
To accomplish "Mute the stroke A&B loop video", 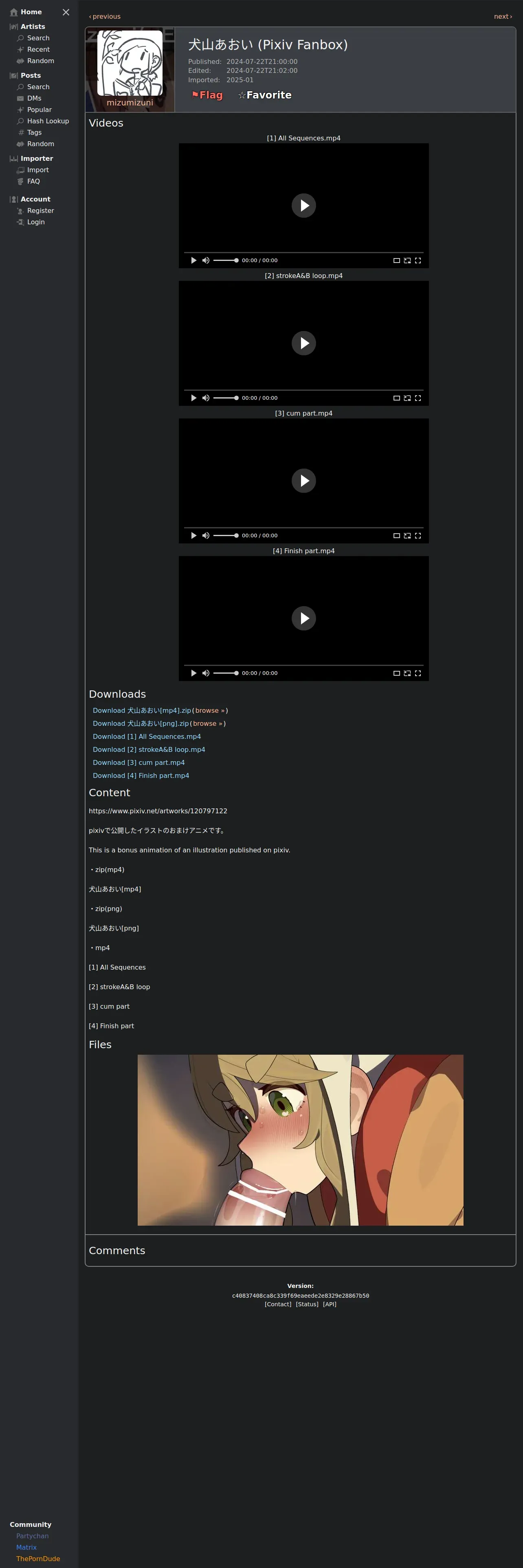I will [206, 398].
